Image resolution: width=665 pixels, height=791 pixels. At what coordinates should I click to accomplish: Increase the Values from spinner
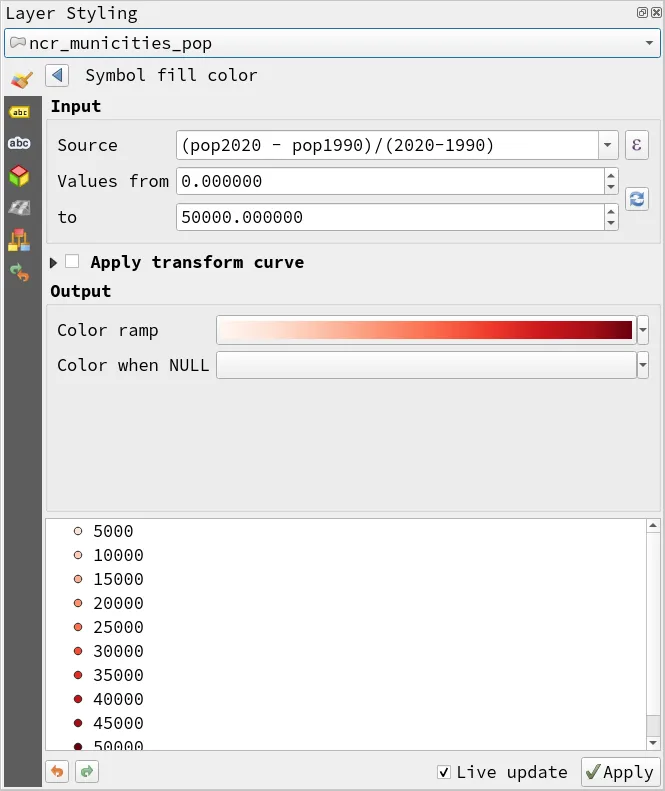(611, 175)
